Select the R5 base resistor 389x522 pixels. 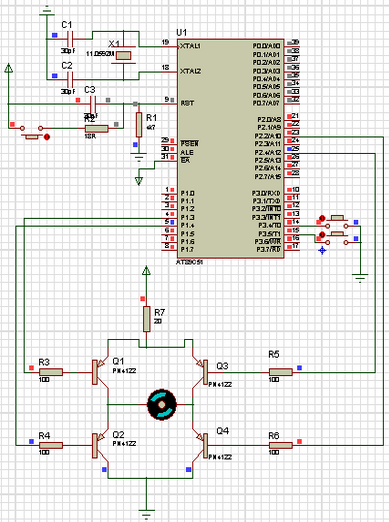[x=281, y=372]
